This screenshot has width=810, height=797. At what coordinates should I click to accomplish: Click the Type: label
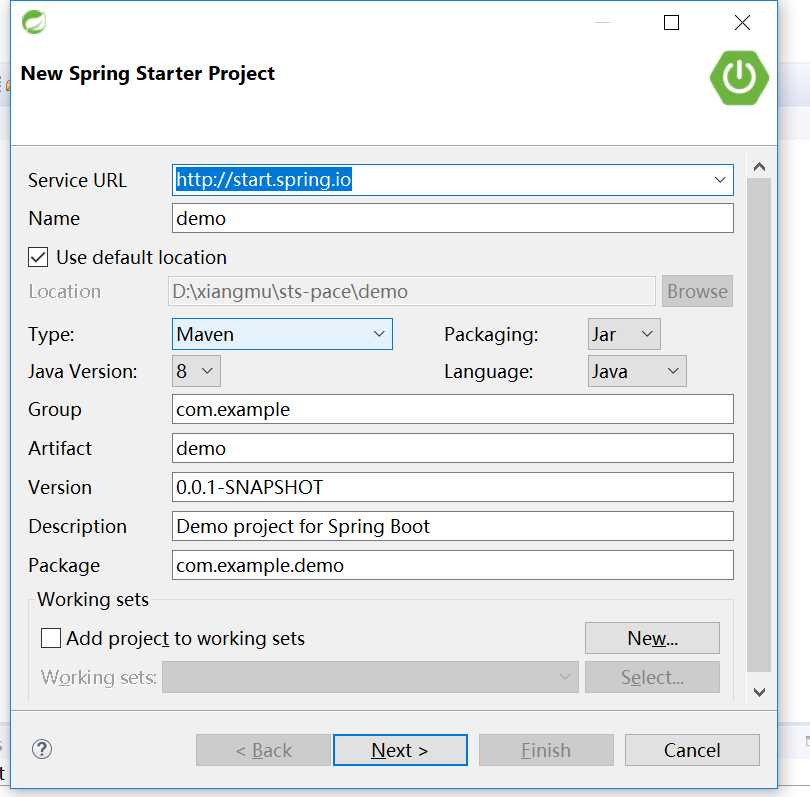51,335
